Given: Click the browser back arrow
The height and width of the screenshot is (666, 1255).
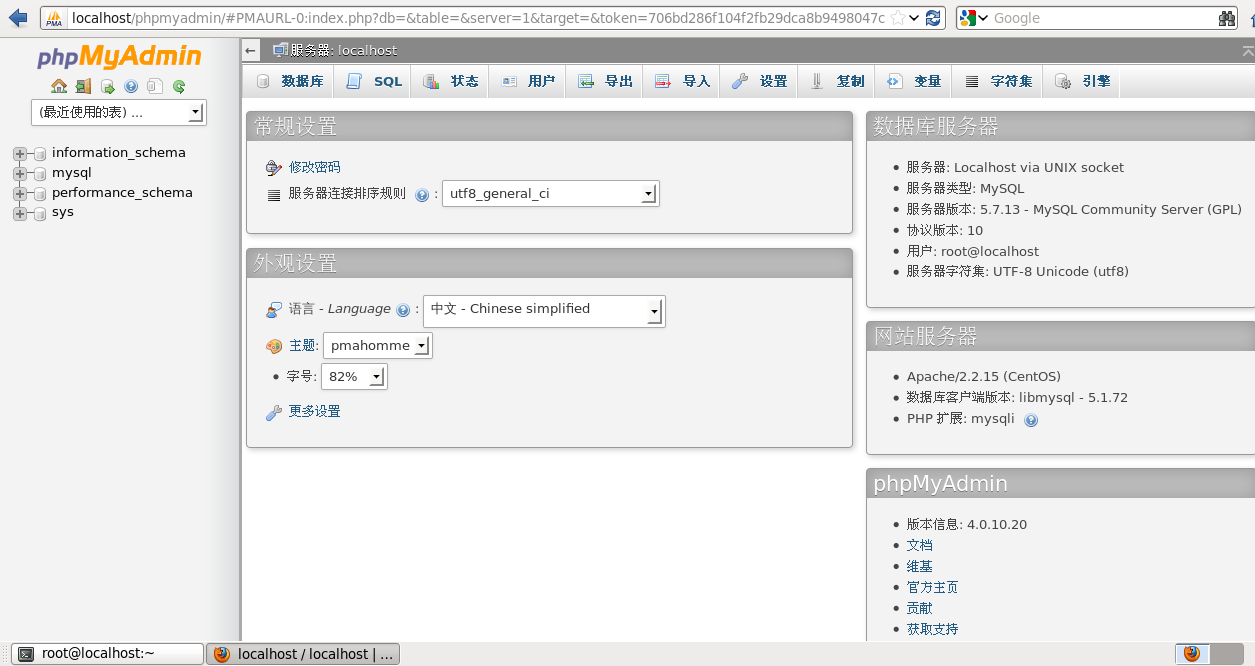Looking at the screenshot, I should [x=17, y=17].
